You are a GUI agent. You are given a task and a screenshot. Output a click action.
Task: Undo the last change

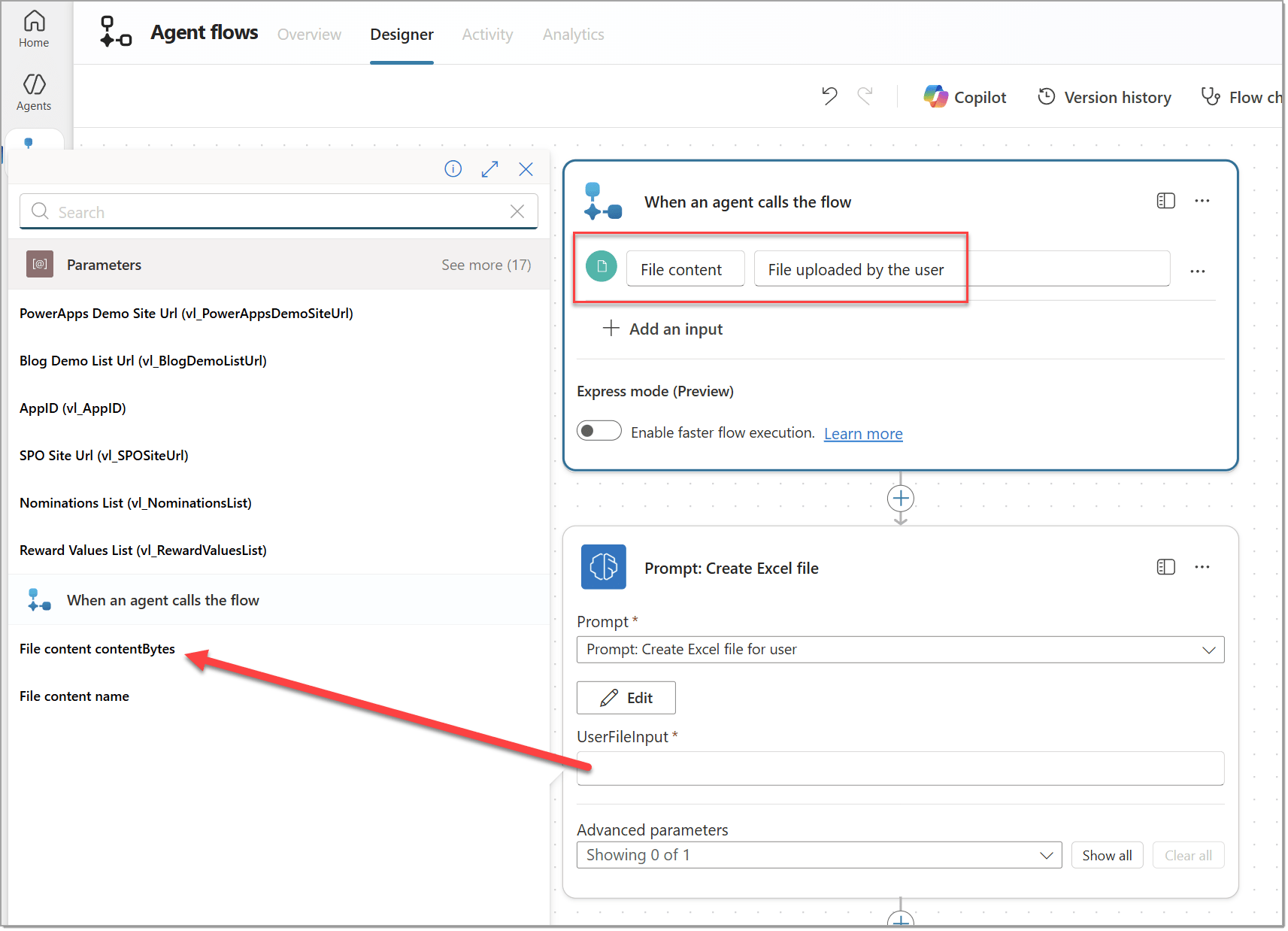pyautogui.click(x=829, y=96)
